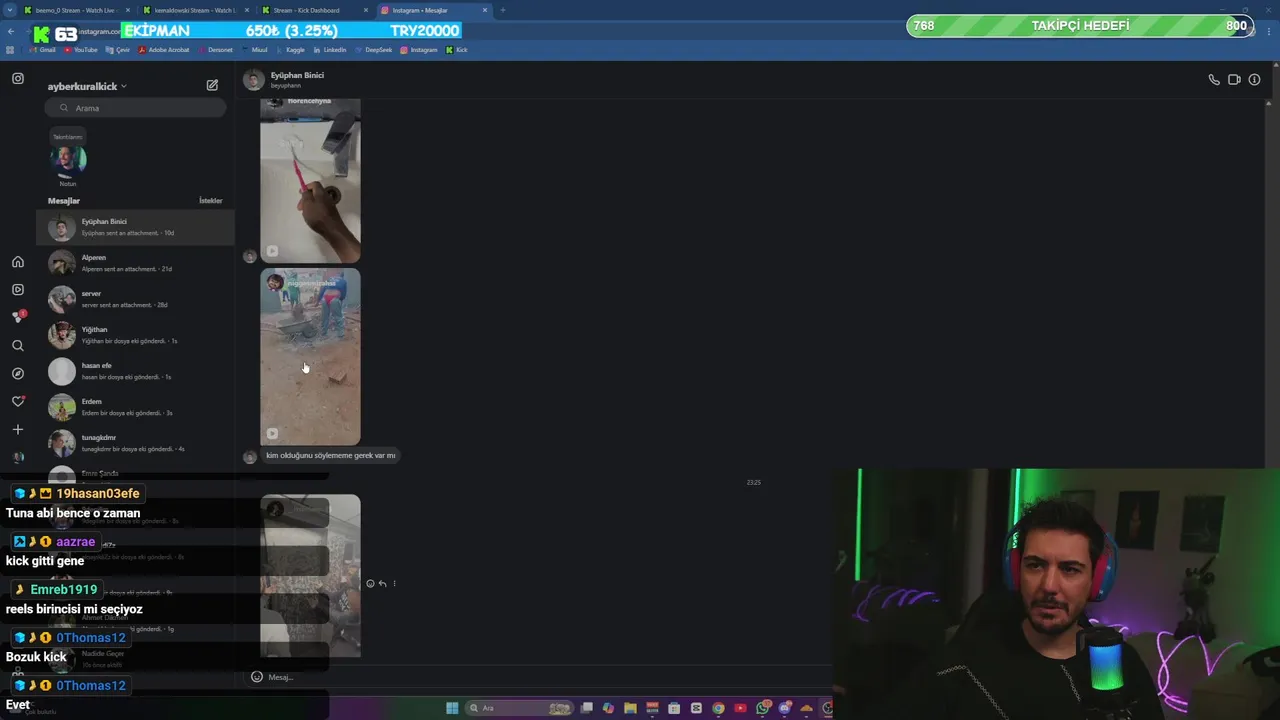Open Erdem conversation
1280x720 pixels.
[x=135, y=407]
